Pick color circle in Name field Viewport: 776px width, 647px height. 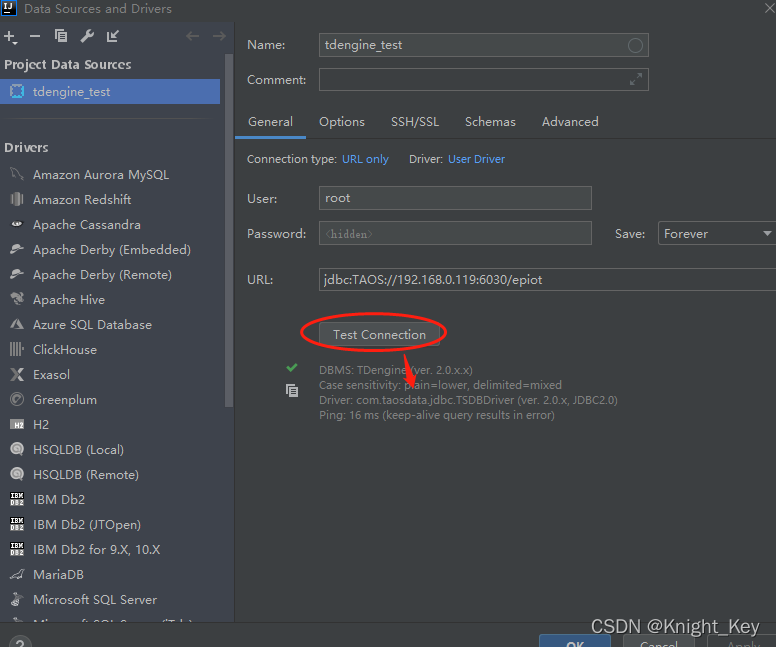[x=635, y=46]
